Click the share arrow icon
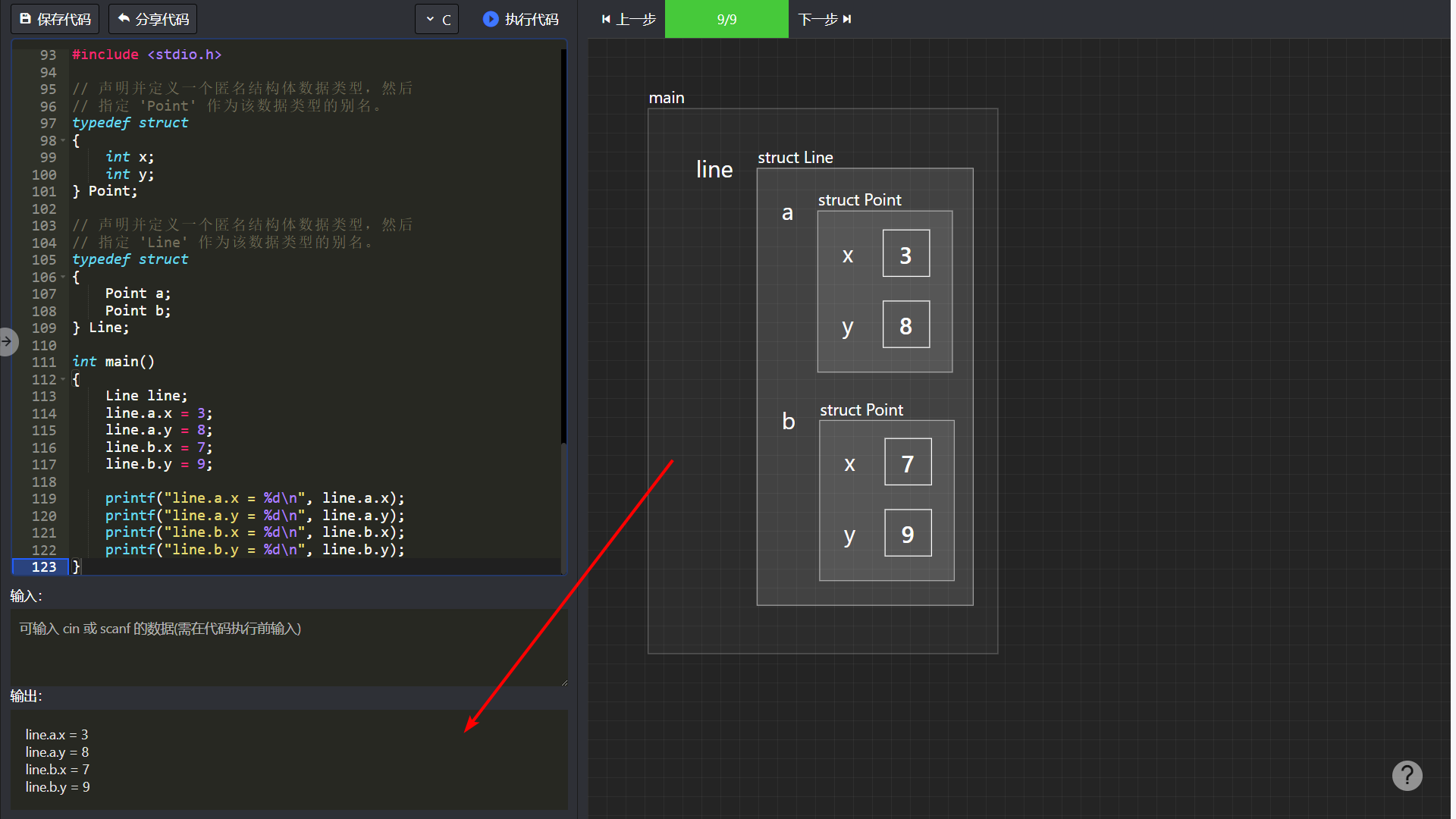Viewport: 1456px width, 819px height. point(124,18)
